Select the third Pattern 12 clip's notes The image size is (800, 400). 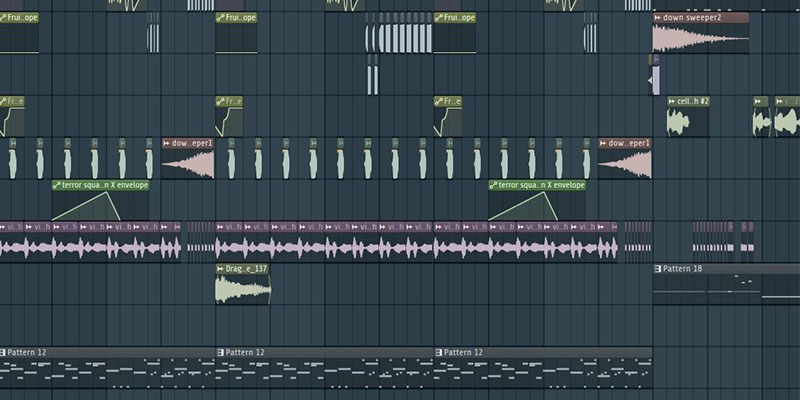[x=542, y=373]
